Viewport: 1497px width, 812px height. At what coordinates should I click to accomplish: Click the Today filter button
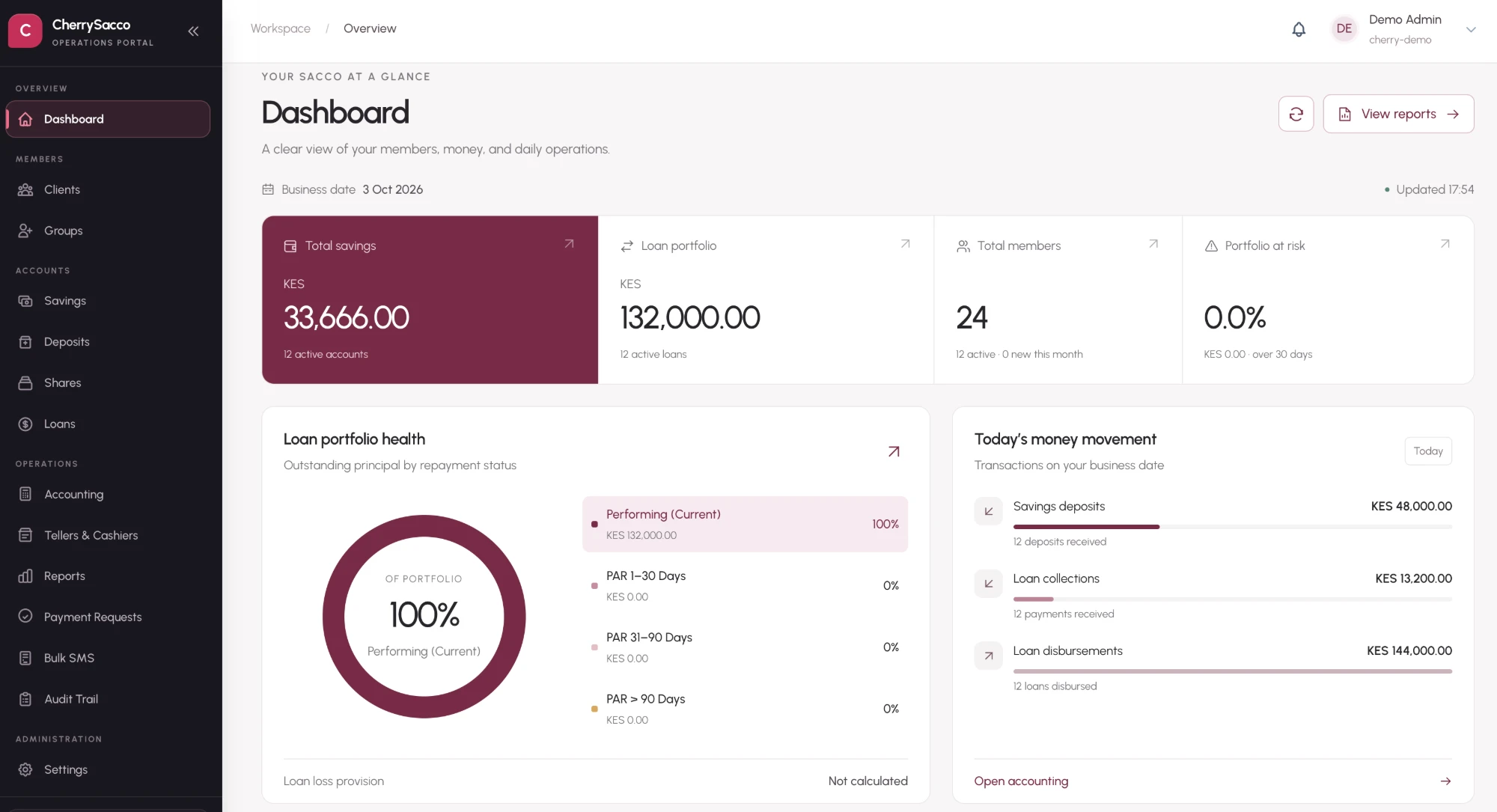[x=1428, y=451]
